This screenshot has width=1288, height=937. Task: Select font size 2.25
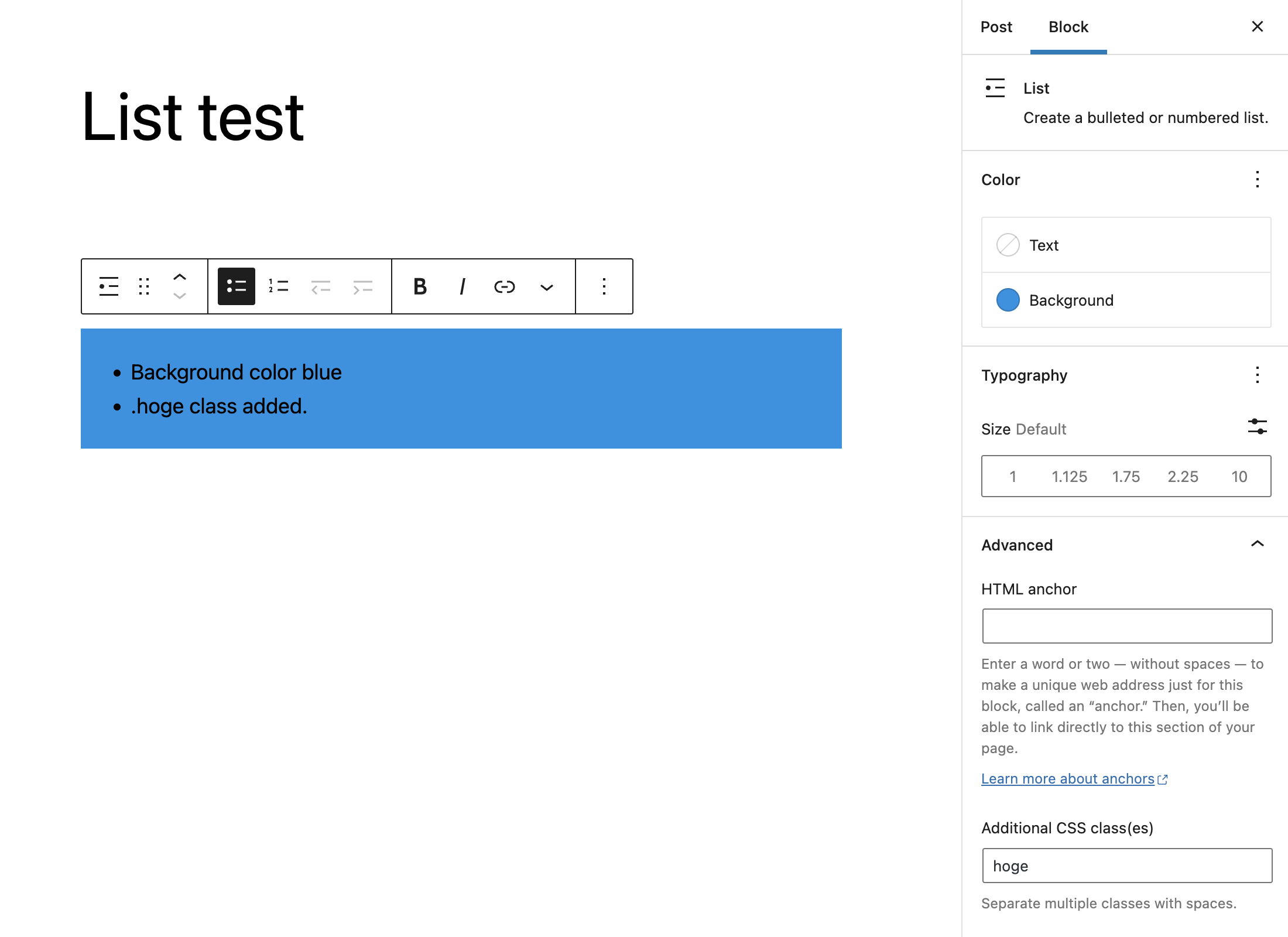click(1183, 476)
